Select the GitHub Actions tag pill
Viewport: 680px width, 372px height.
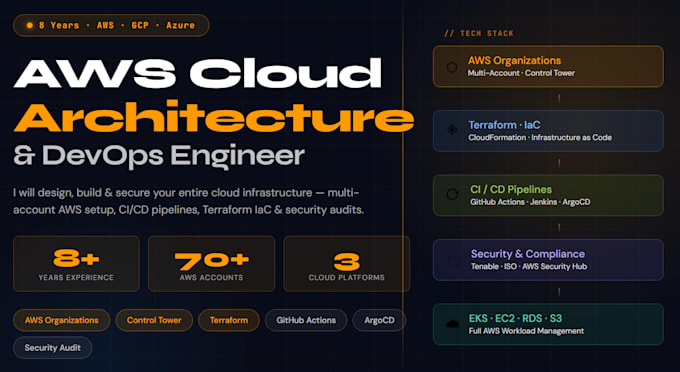[x=306, y=320]
